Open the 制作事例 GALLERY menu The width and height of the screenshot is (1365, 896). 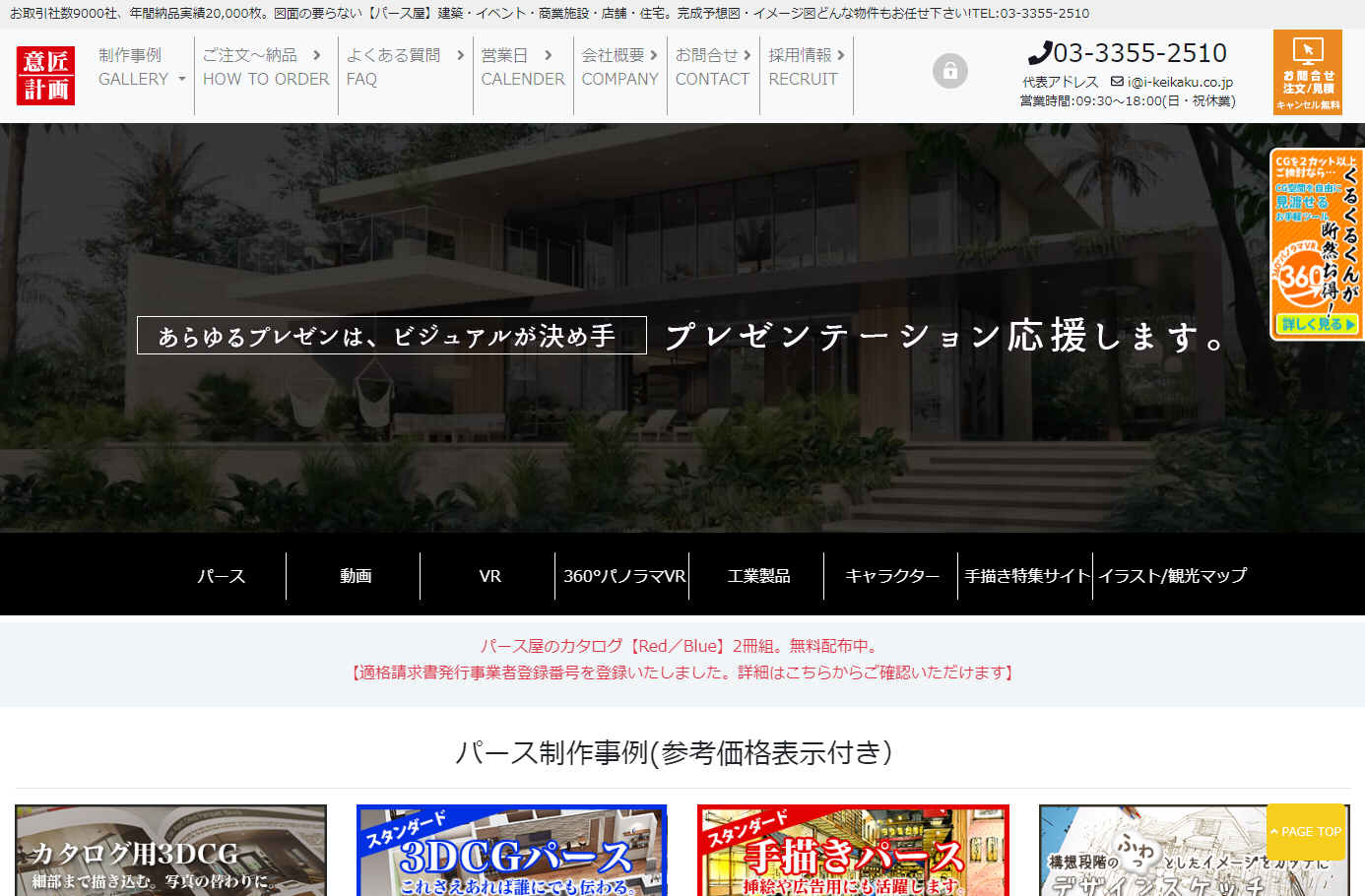[142, 67]
